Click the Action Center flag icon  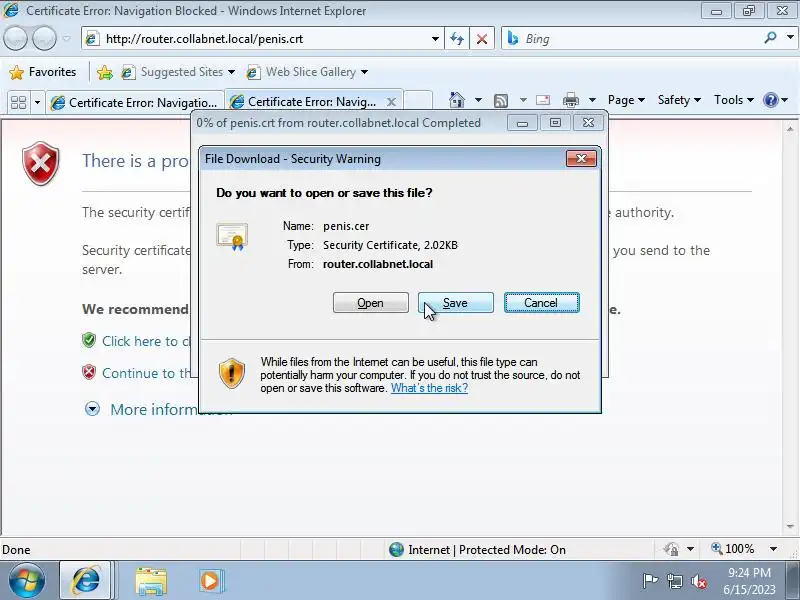pyautogui.click(x=650, y=581)
